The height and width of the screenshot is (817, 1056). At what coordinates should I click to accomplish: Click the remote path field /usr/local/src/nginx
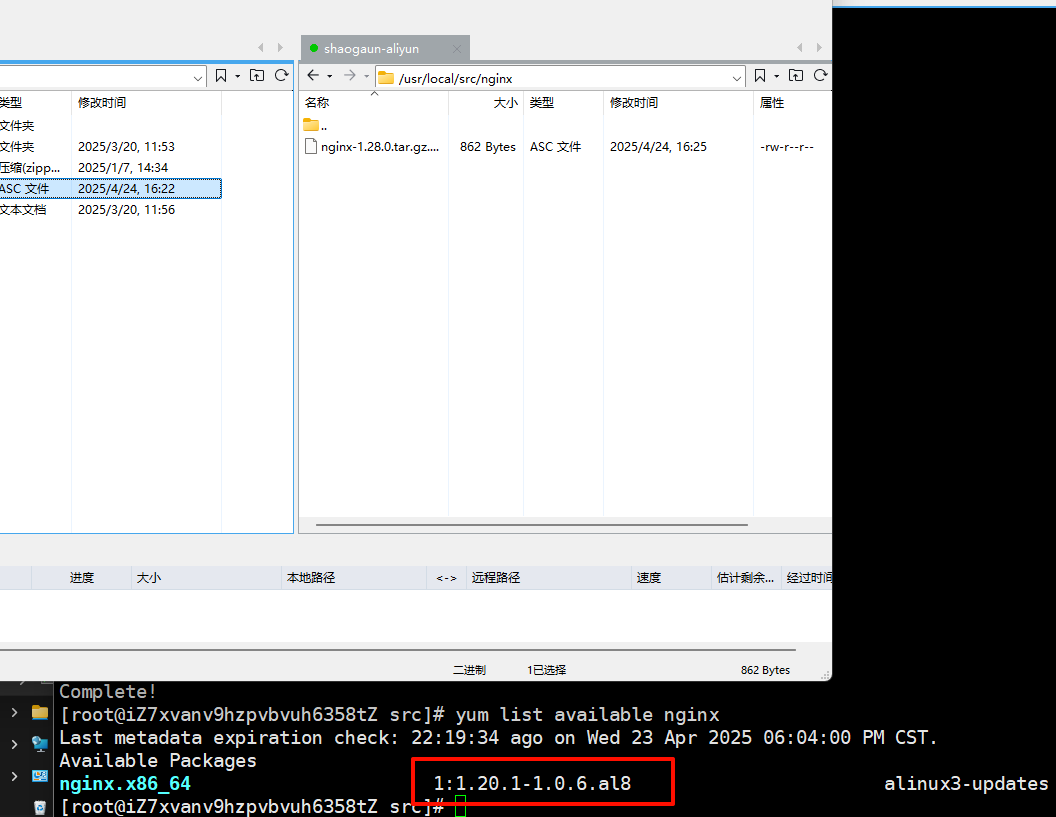click(x=560, y=78)
